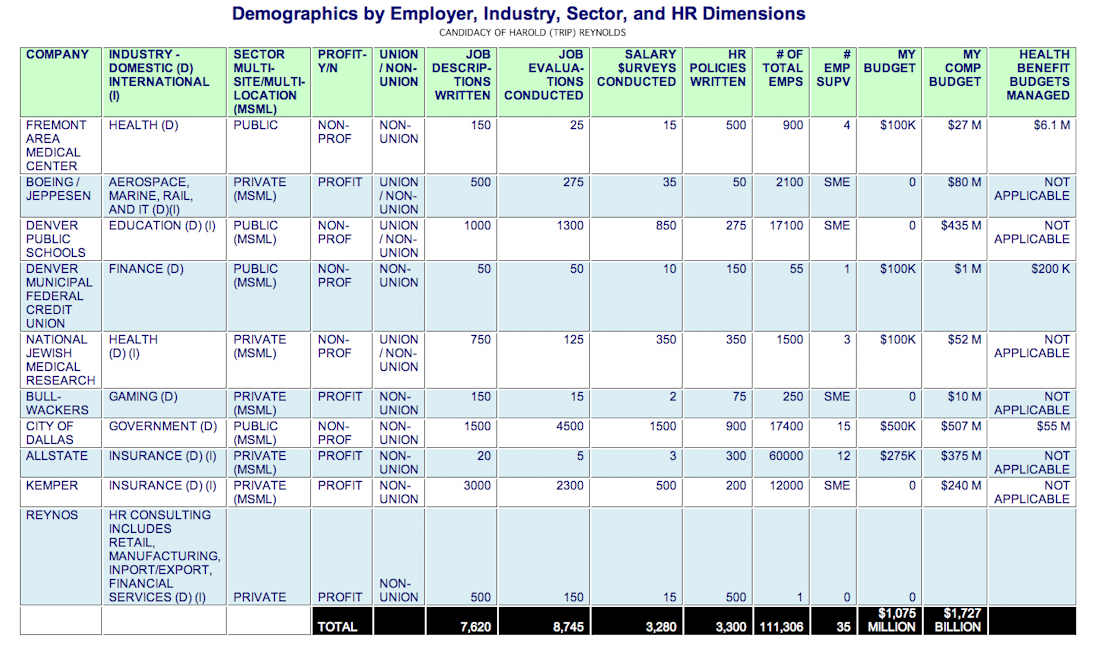Click Fremont's HEALTH (D) industry cell
The height and width of the screenshot is (645, 1100).
[164, 145]
